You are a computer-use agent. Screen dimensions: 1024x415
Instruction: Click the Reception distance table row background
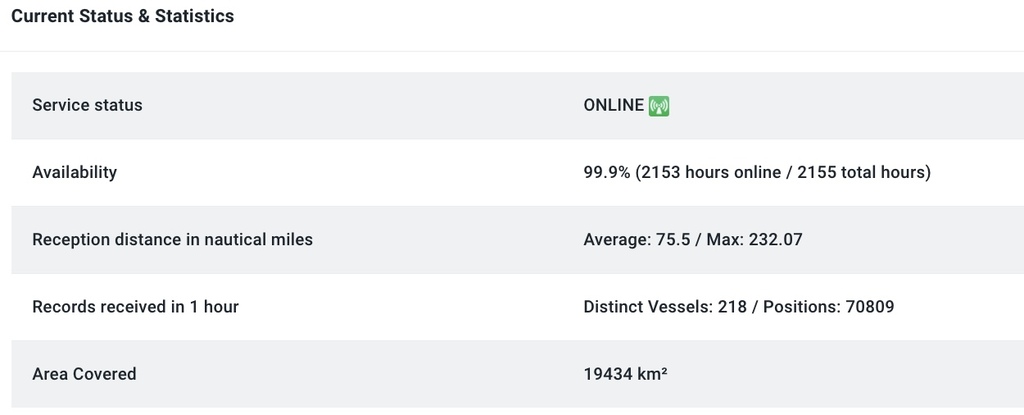[x=517, y=240]
